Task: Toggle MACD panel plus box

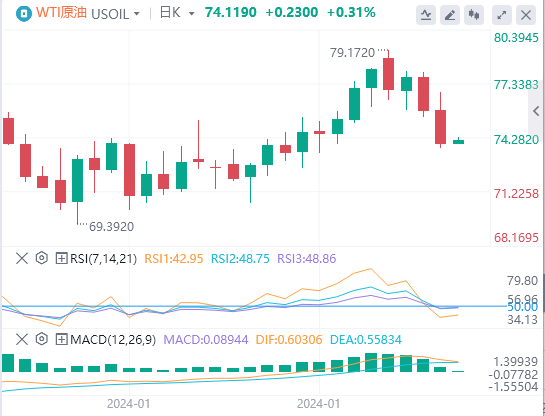Action: (61, 339)
